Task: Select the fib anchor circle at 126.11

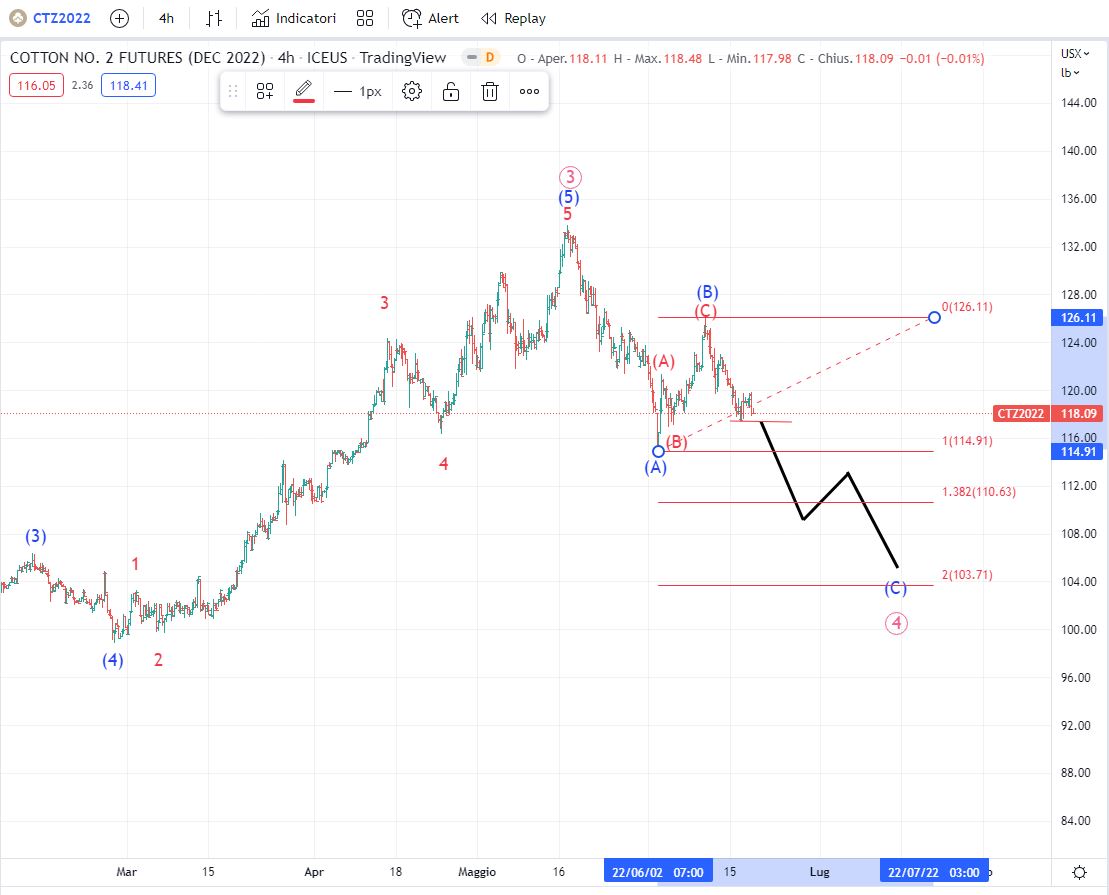Action: tap(934, 318)
